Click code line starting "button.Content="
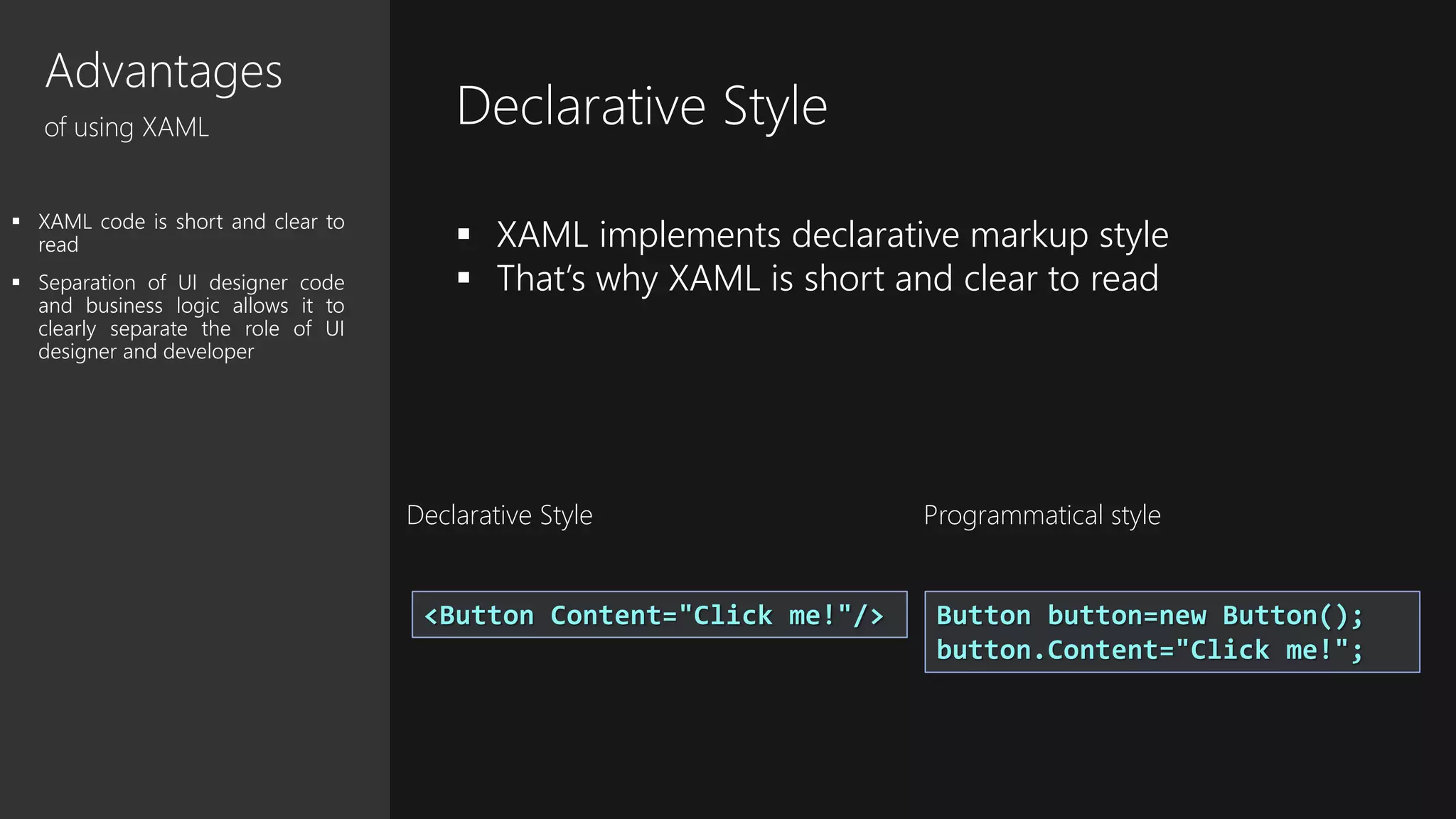This screenshot has height=819, width=1456. (x=1150, y=650)
